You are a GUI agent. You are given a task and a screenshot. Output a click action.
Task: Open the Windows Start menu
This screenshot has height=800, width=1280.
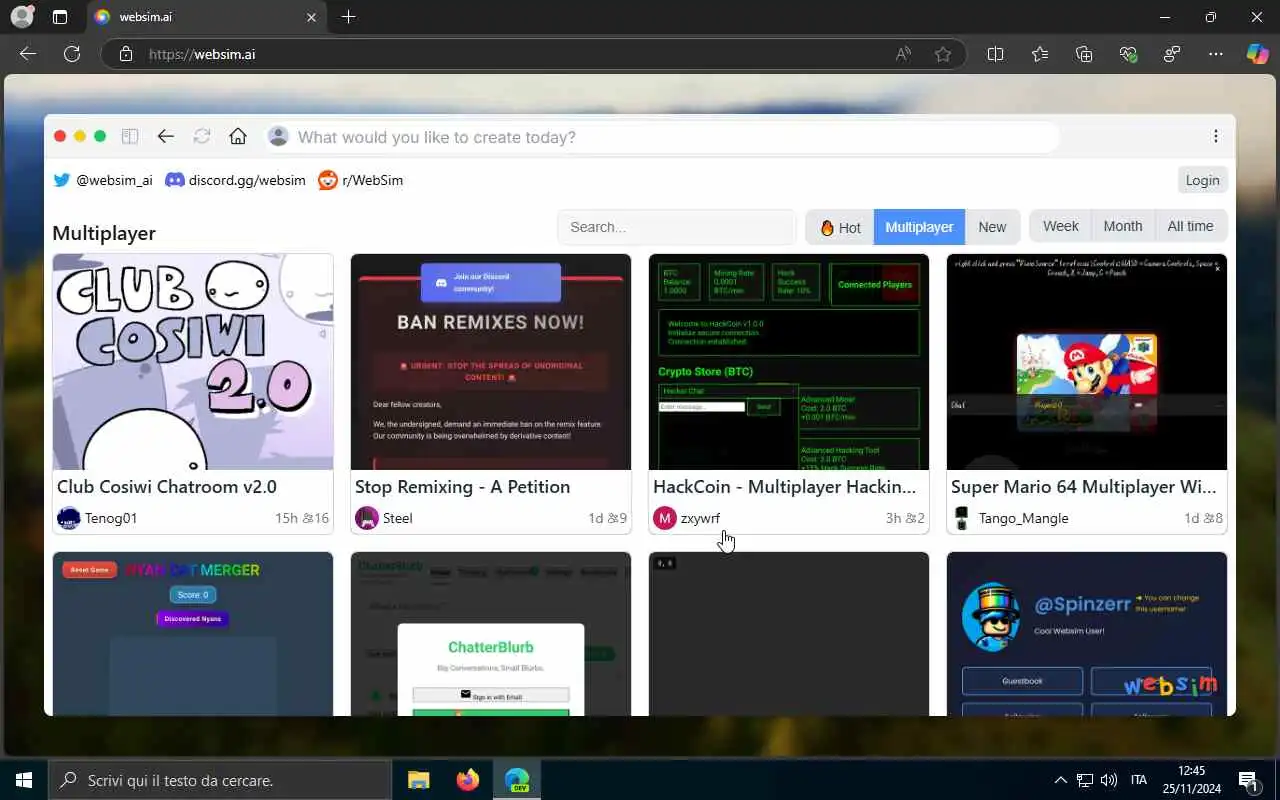(x=24, y=780)
